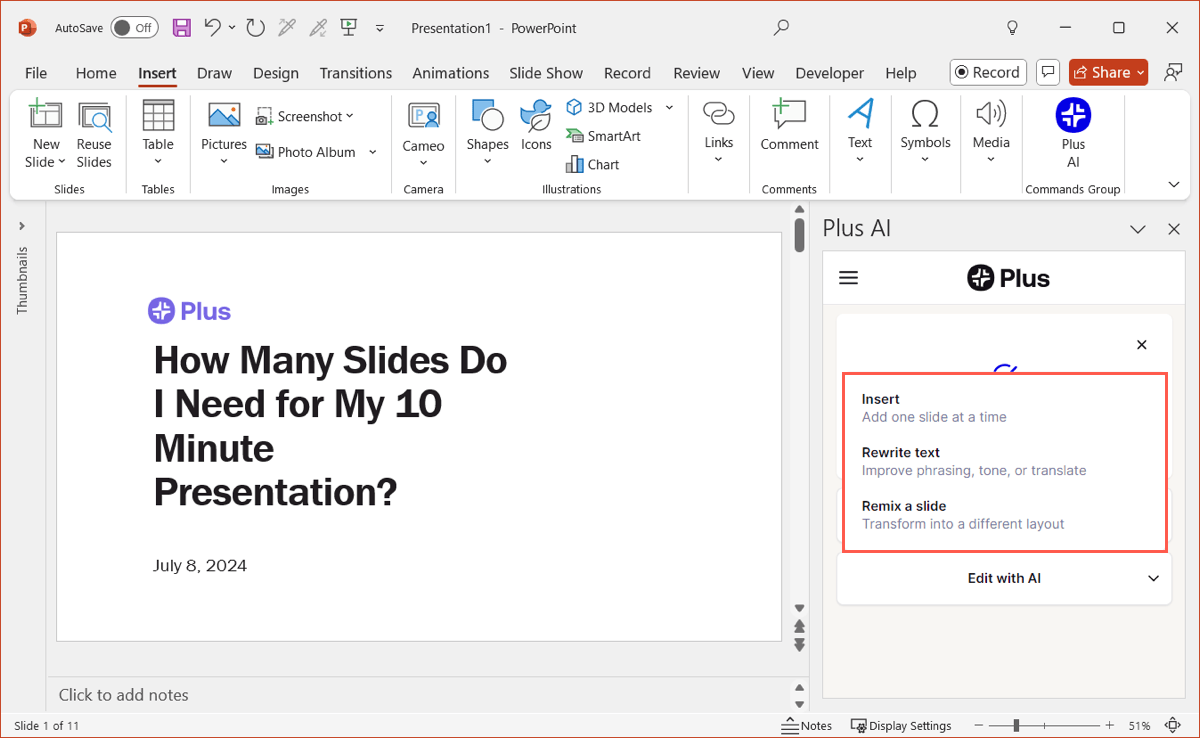Viewport: 1200px width, 738px height.
Task: Open the Undo history dropdown arrow
Action: [232, 28]
